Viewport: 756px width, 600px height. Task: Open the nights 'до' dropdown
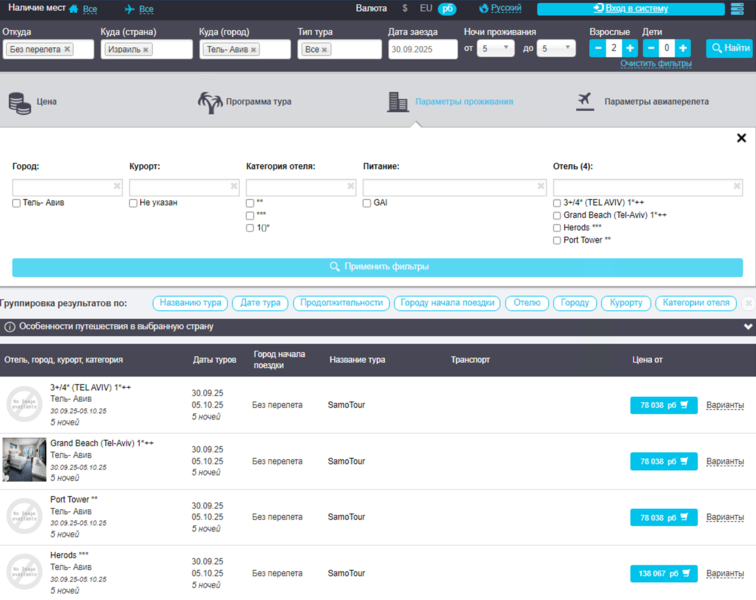[x=556, y=48]
